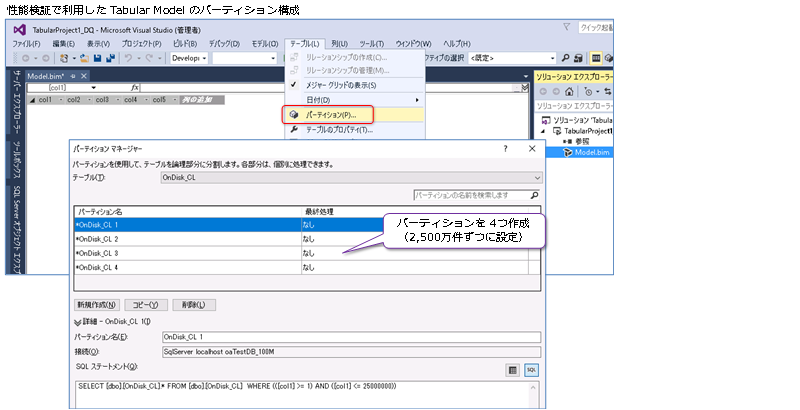
Task: Pin the Model.bim tab
Action: 72,76
